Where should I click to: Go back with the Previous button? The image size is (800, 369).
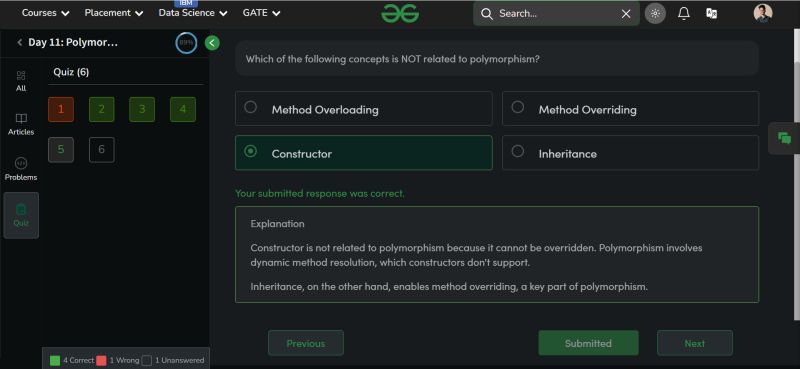306,343
